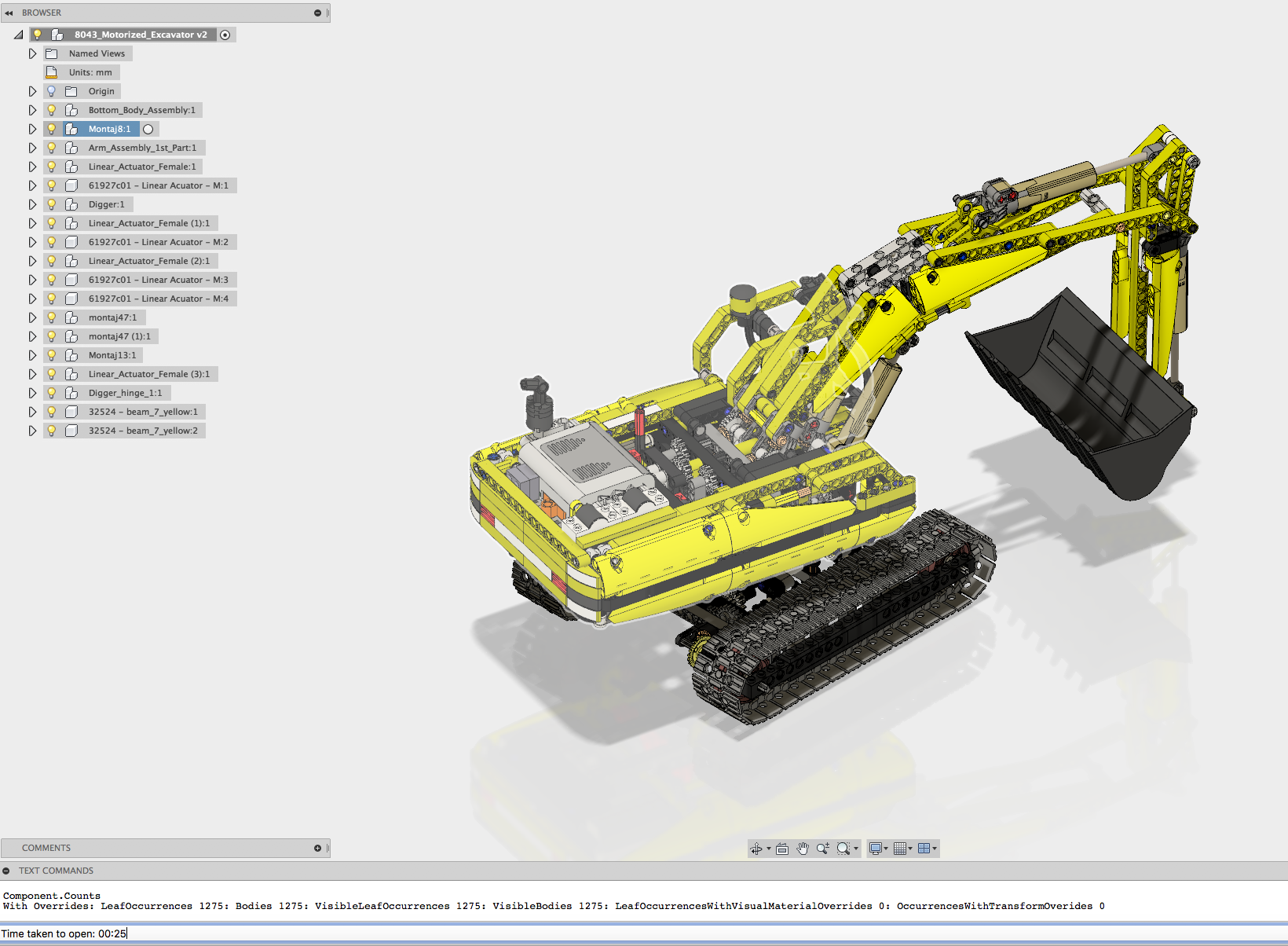Select the Zoom tool

click(822, 849)
